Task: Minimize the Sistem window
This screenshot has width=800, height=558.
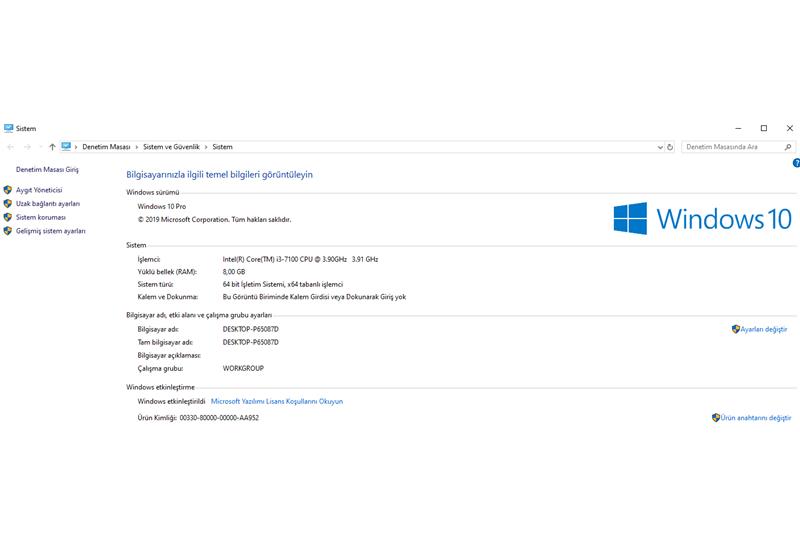Action: pos(738,128)
